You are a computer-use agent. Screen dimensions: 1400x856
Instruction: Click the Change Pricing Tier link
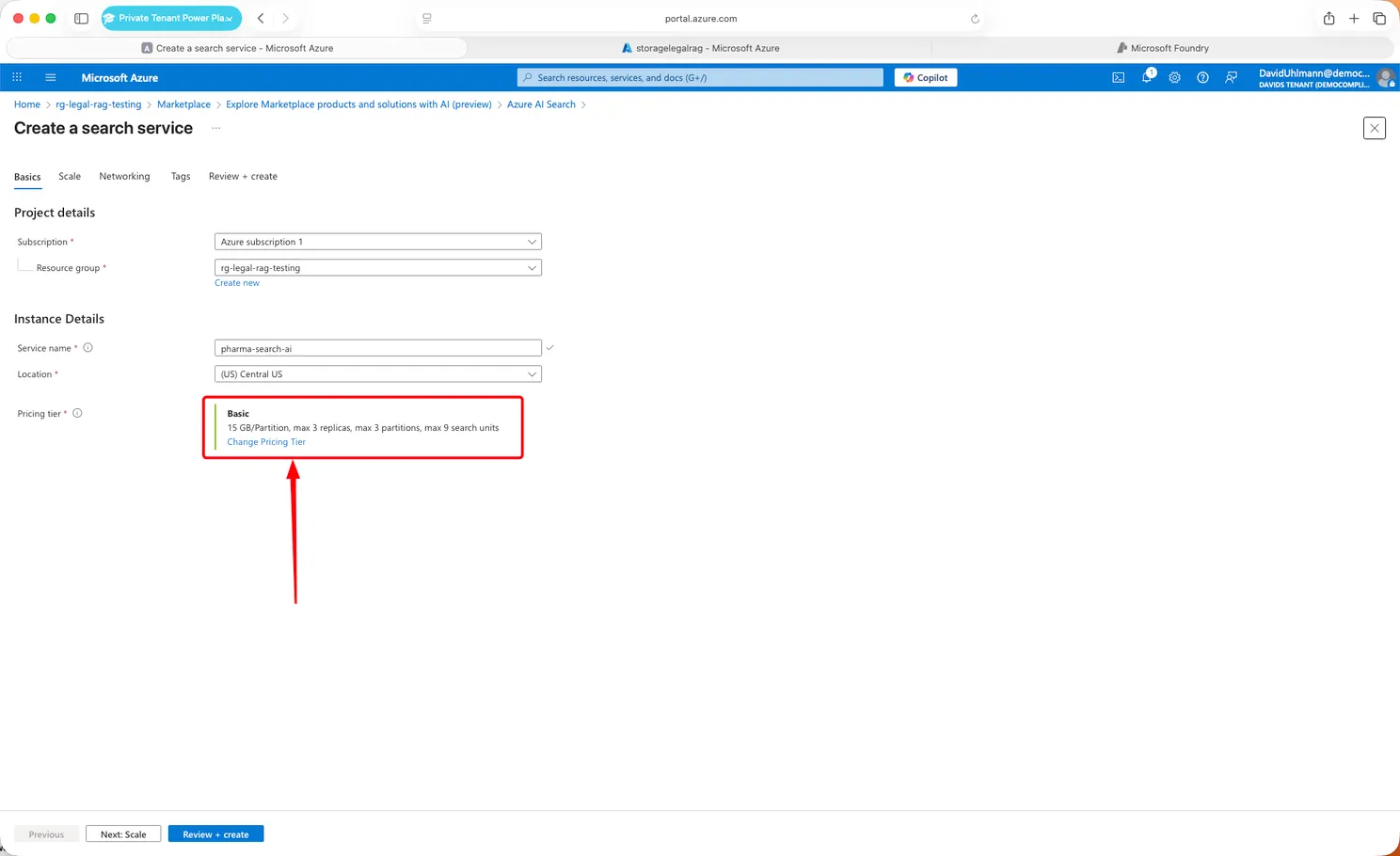[266, 442]
